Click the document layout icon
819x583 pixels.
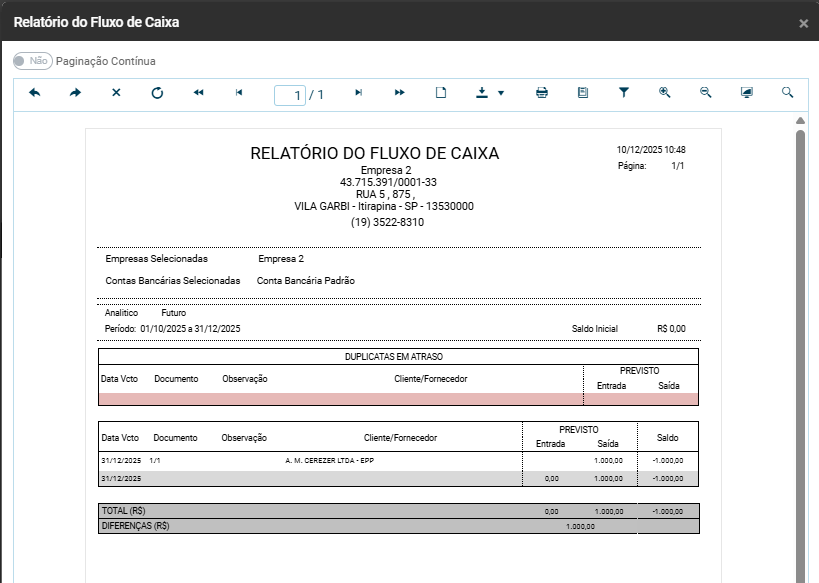[583, 93]
